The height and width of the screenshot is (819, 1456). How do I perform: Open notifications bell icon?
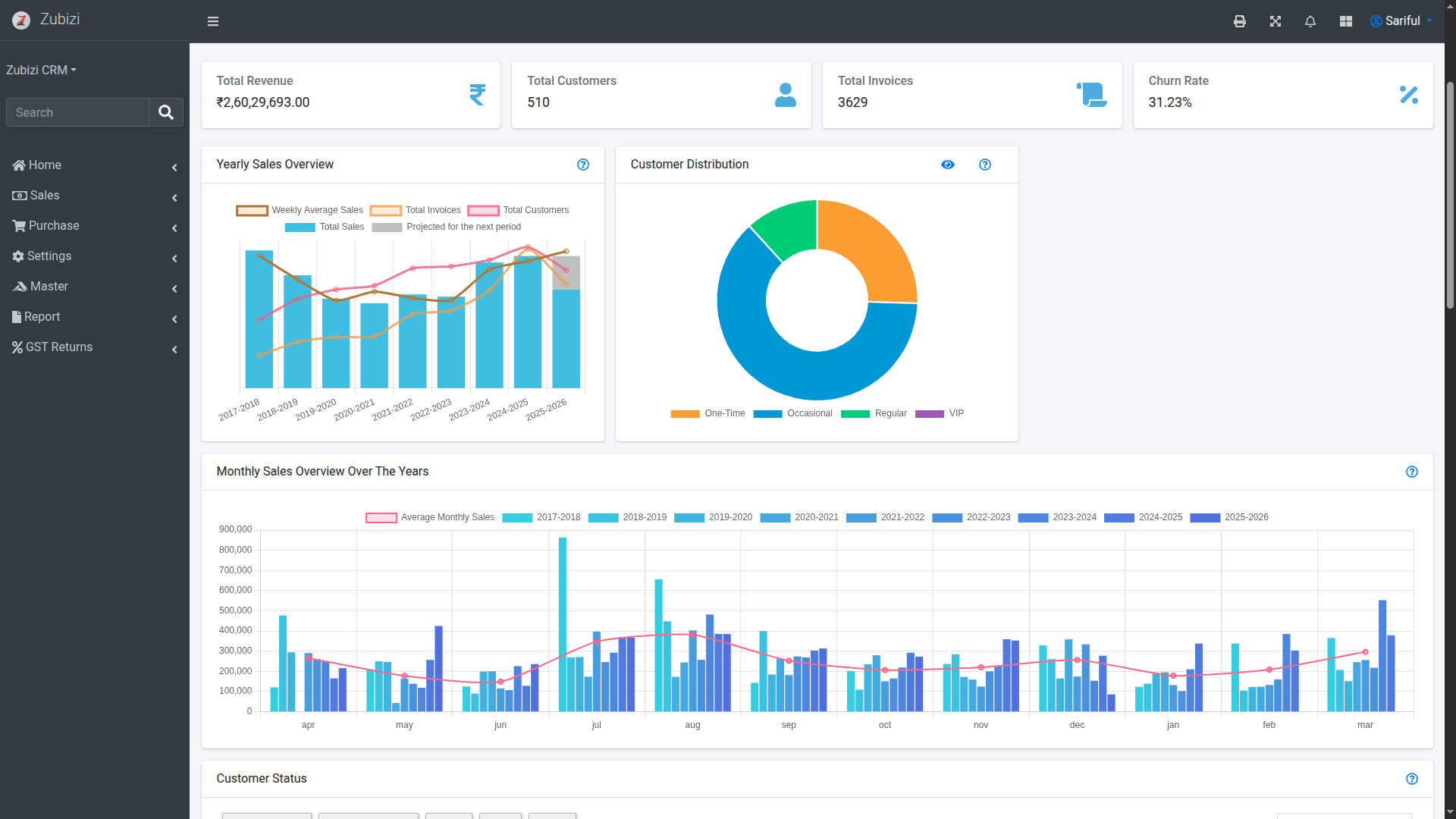[x=1310, y=21]
